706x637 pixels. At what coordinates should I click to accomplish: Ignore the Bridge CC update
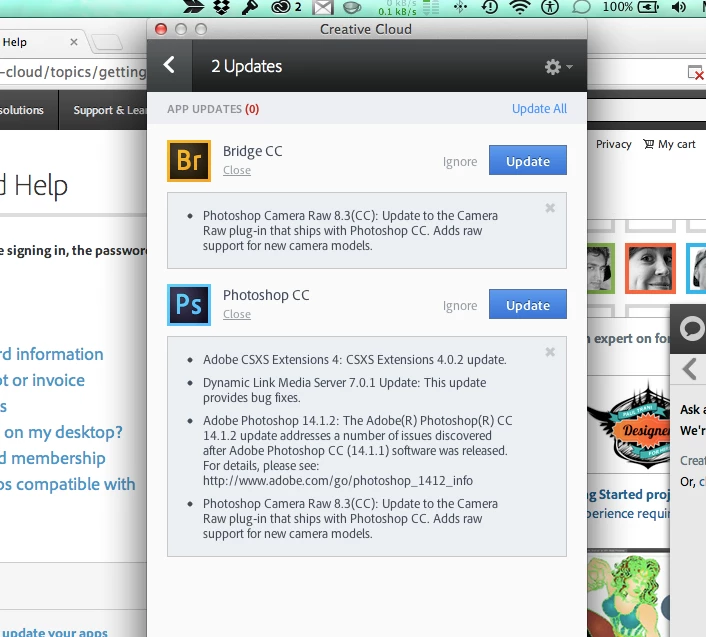(460, 162)
